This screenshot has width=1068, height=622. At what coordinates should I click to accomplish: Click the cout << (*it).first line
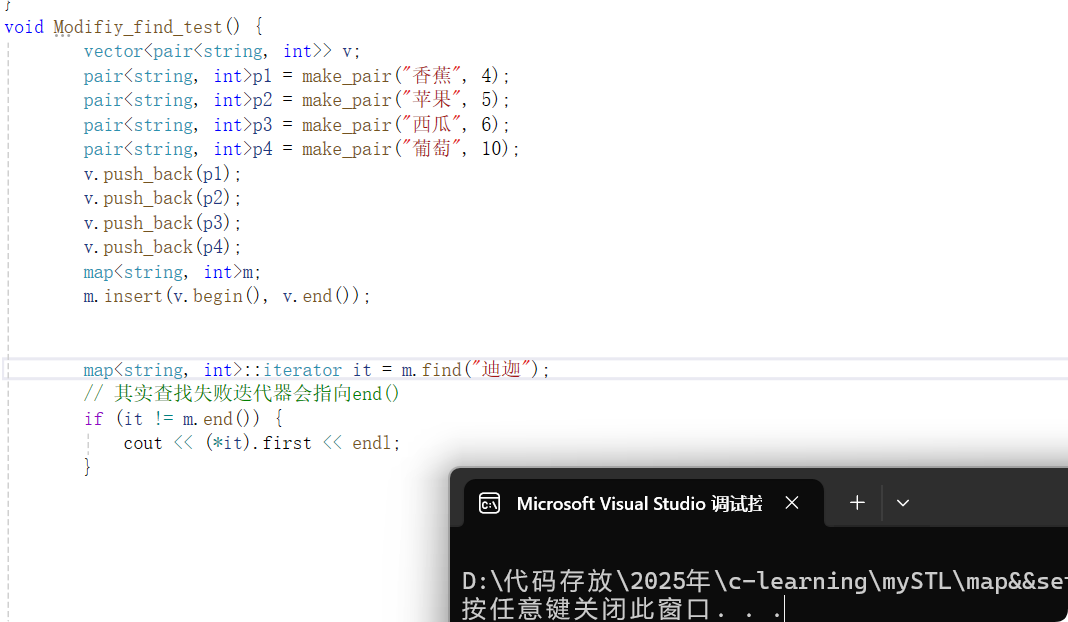click(x=262, y=444)
